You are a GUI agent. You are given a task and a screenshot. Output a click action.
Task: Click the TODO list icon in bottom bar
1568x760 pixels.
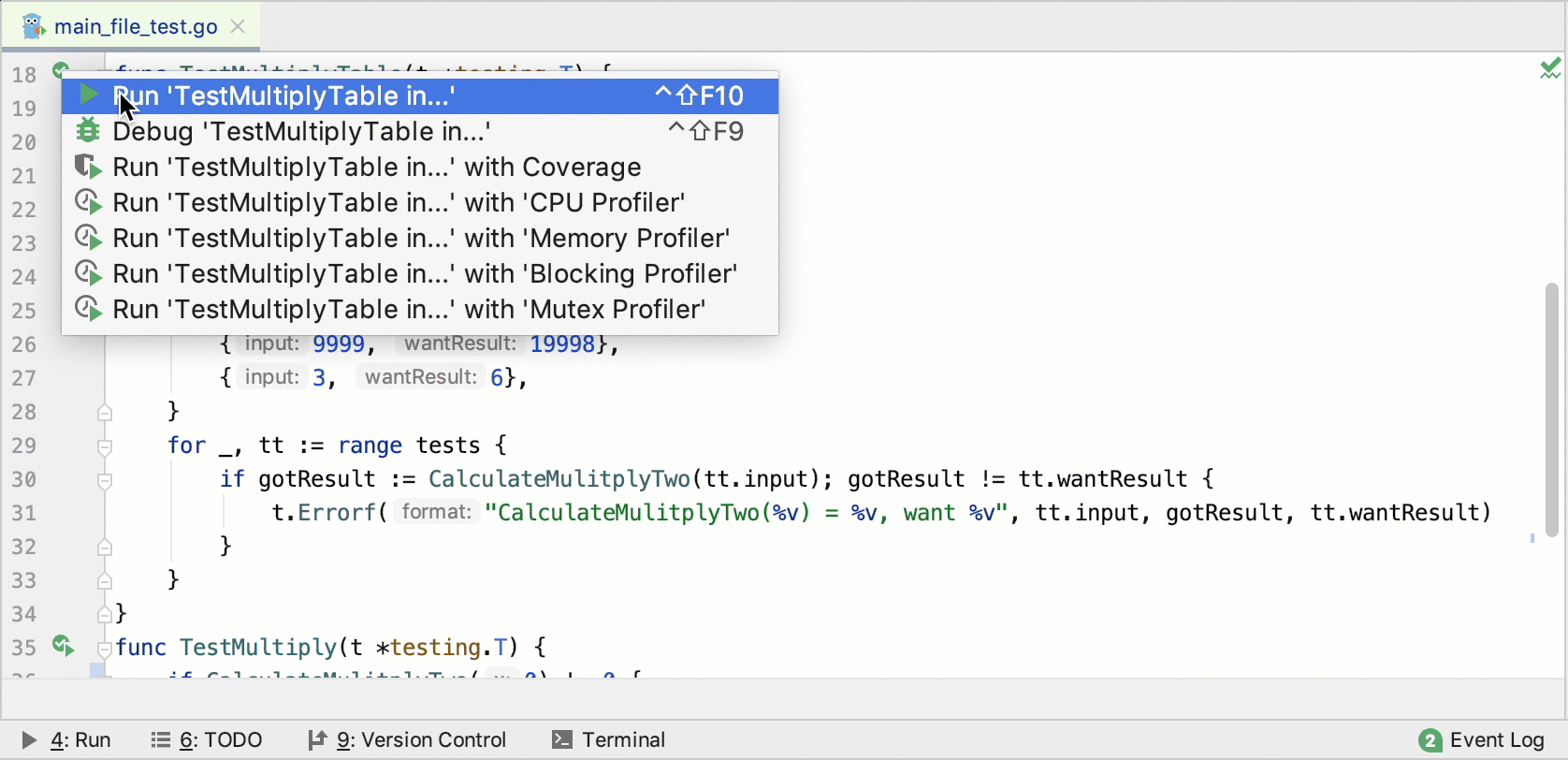[161, 740]
